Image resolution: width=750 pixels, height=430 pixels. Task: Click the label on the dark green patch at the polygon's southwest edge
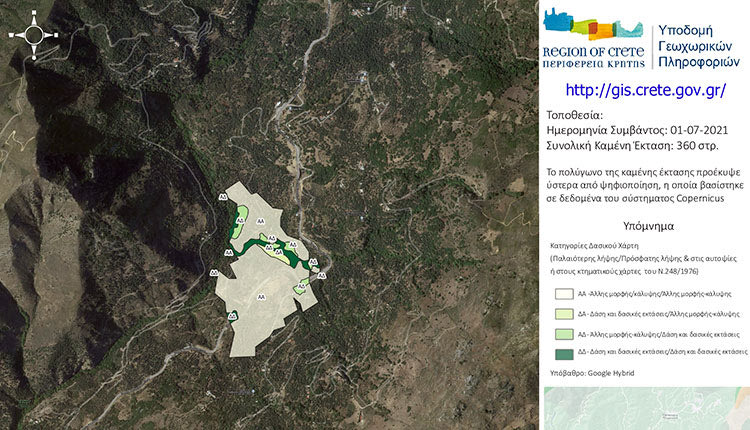[x=232, y=316]
